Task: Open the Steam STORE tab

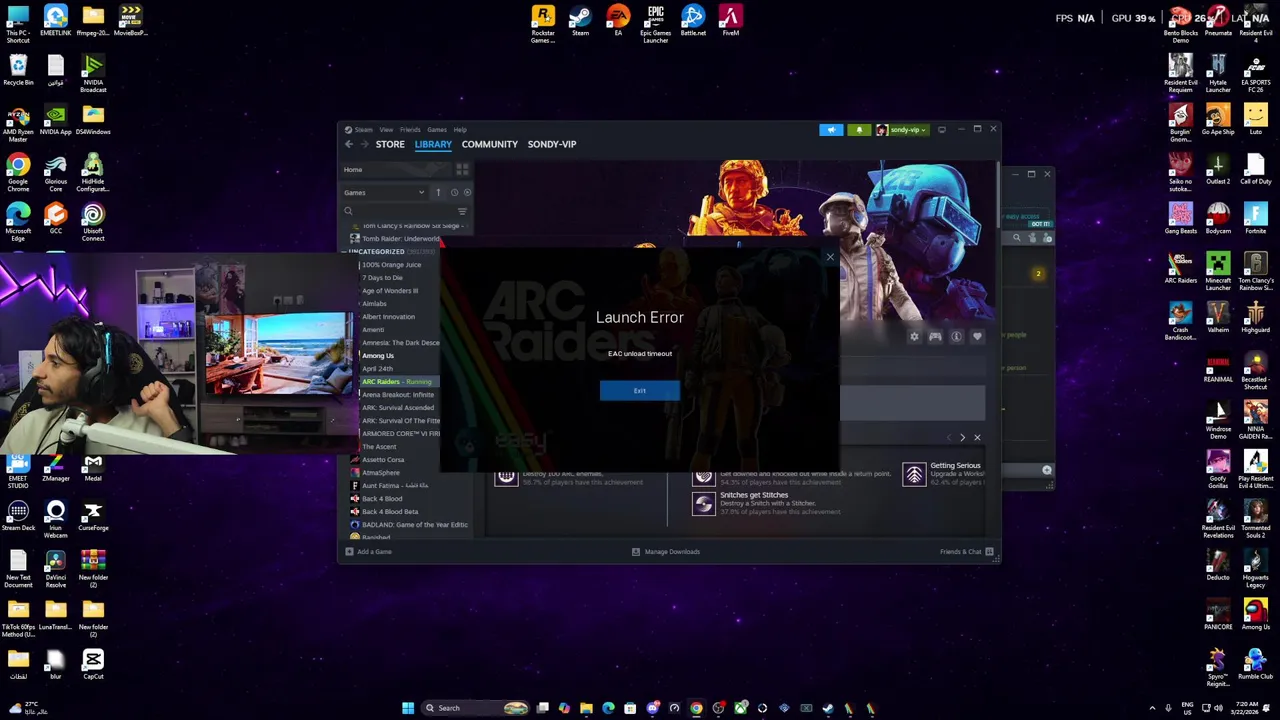Action: [390, 144]
